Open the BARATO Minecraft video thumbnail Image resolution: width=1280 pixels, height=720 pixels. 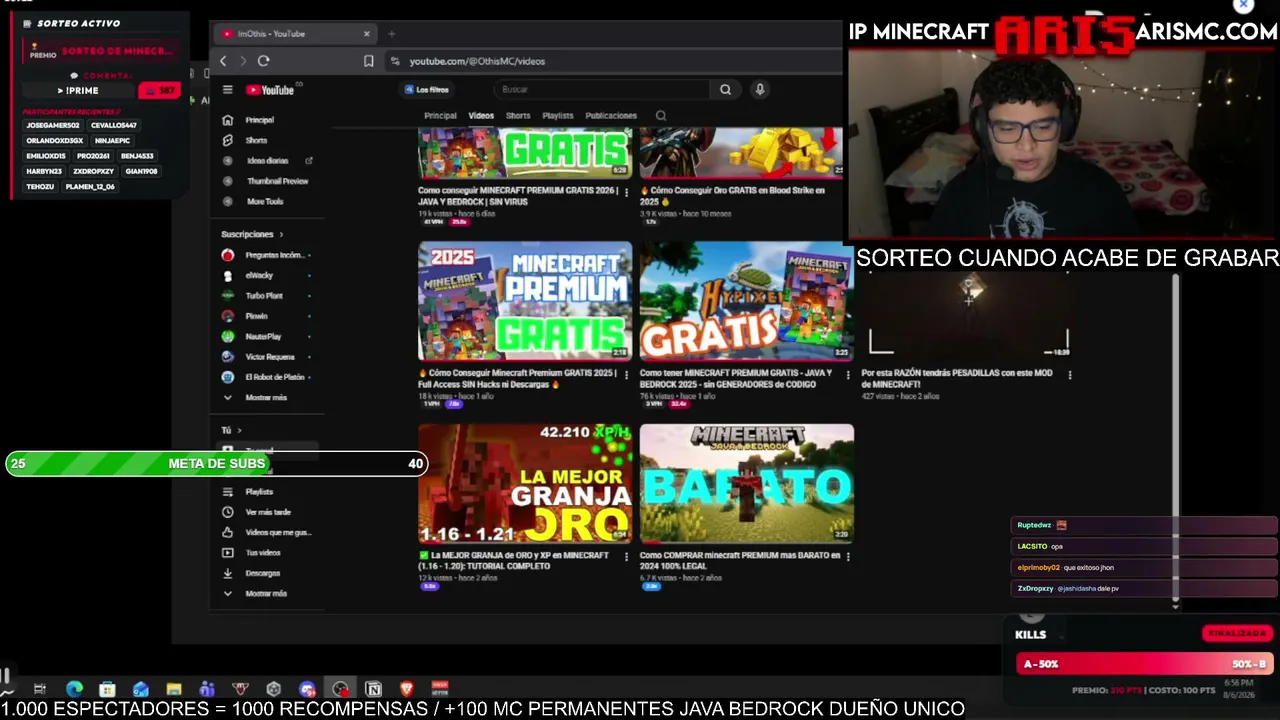[x=747, y=484]
